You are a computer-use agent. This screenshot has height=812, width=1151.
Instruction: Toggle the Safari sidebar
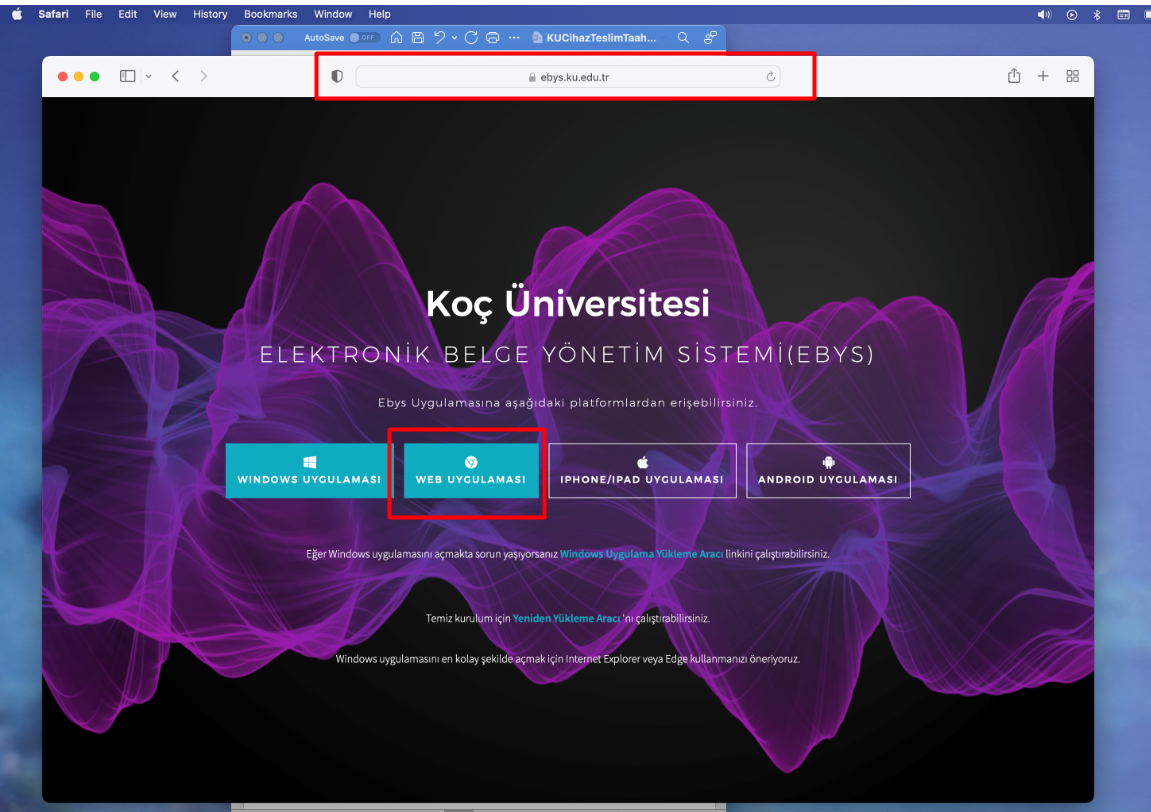tap(128, 76)
